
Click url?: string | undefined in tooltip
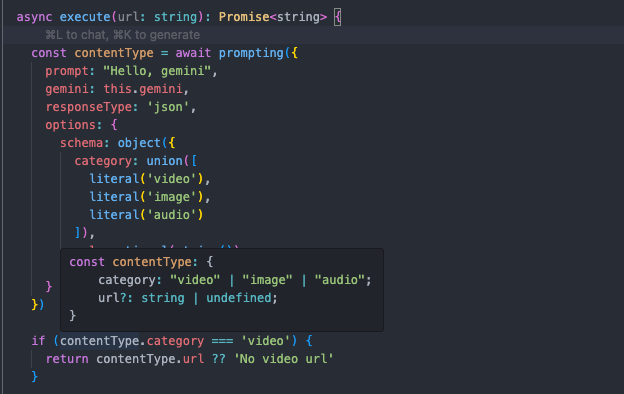tap(187, 298)
